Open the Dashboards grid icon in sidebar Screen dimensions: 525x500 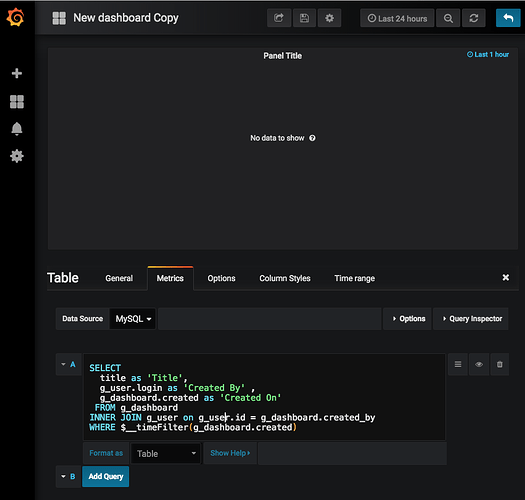coord(17,101)
